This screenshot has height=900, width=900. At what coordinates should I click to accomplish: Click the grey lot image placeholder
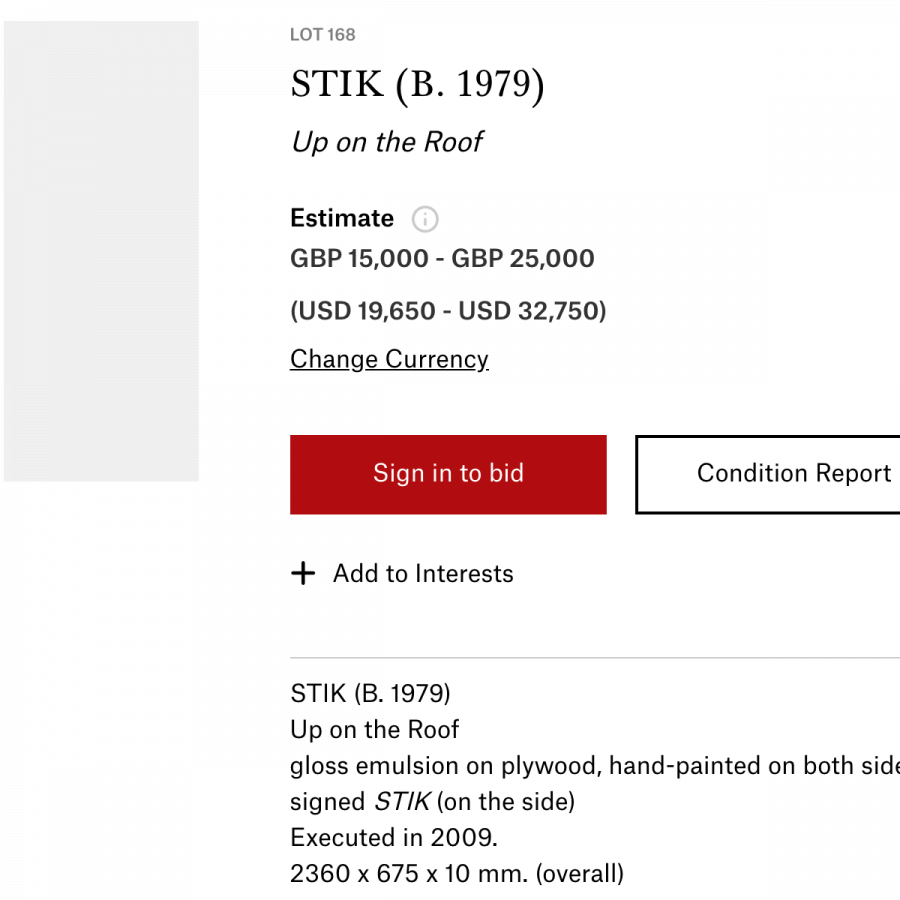tap(102, 251)
